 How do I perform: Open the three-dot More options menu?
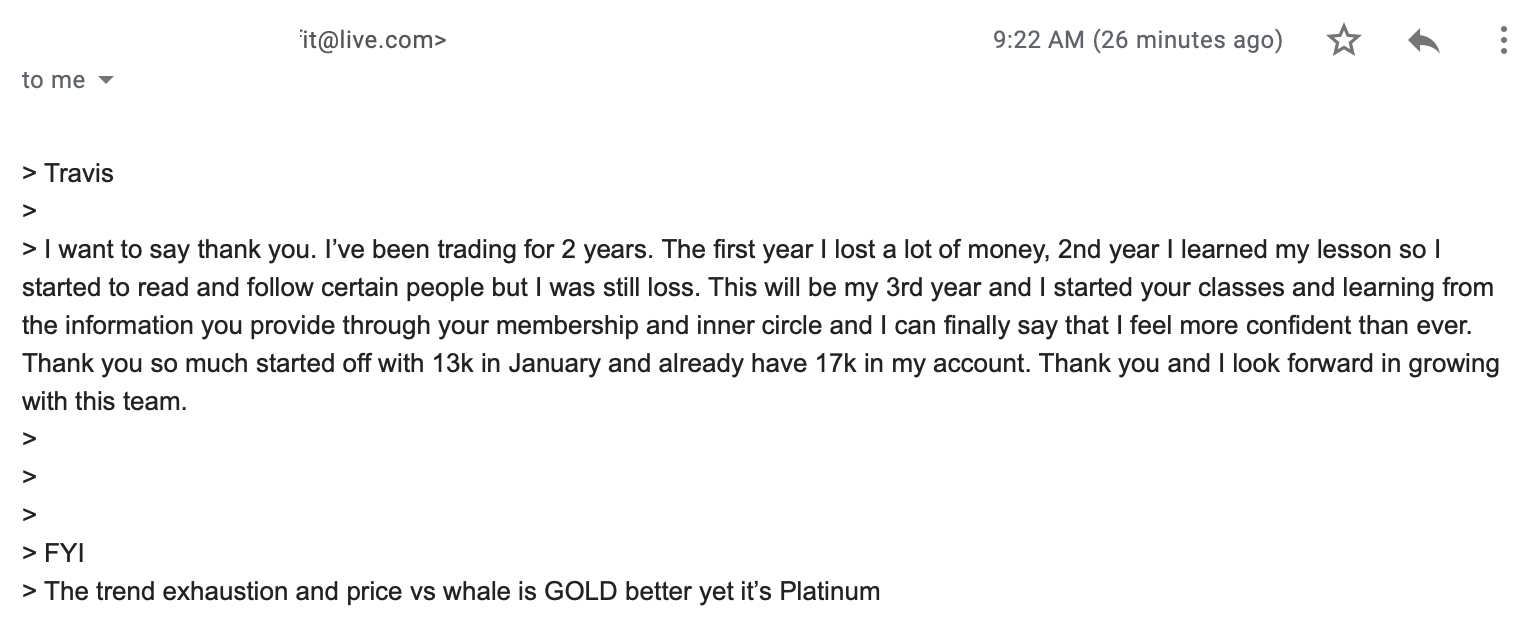coord(1503,41)
